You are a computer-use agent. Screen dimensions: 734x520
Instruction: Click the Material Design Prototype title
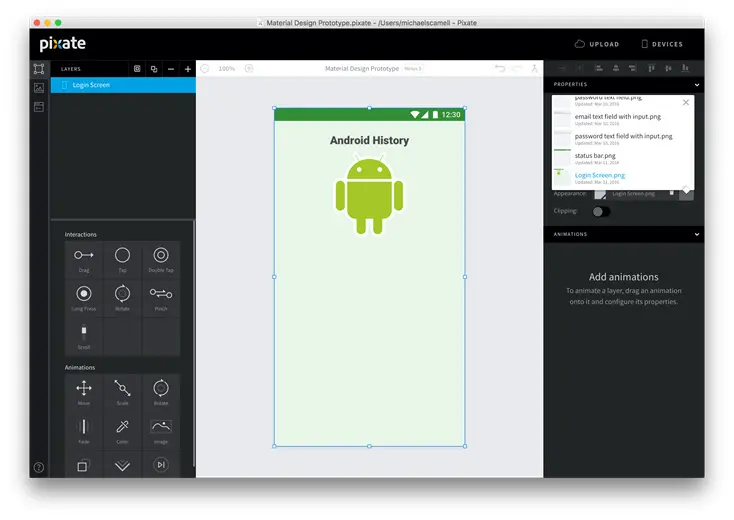(x=362, y=68)
